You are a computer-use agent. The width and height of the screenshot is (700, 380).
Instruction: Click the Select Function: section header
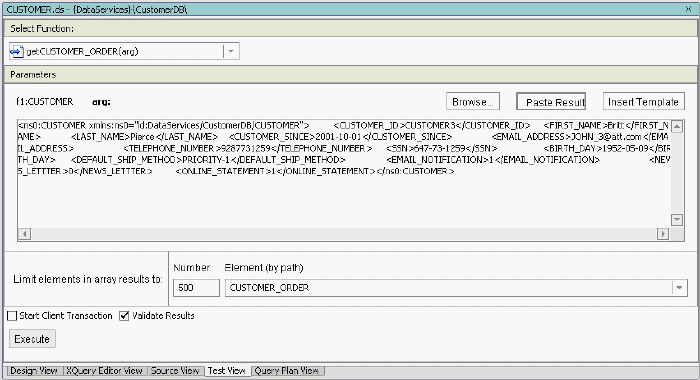pos(350,28)
